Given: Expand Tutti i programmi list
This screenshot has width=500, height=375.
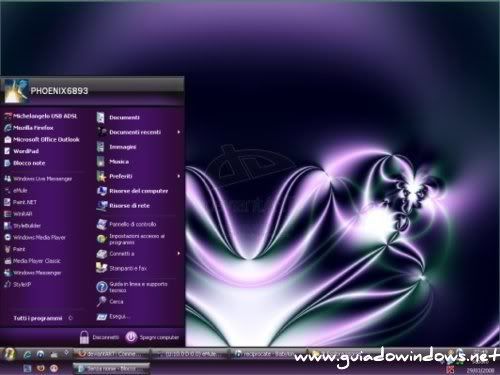Looking at the screenshot, I should 43,318.
